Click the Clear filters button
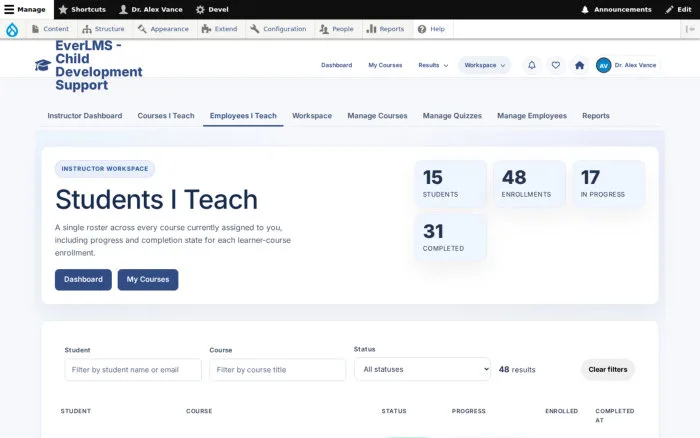 click(608, 369)
